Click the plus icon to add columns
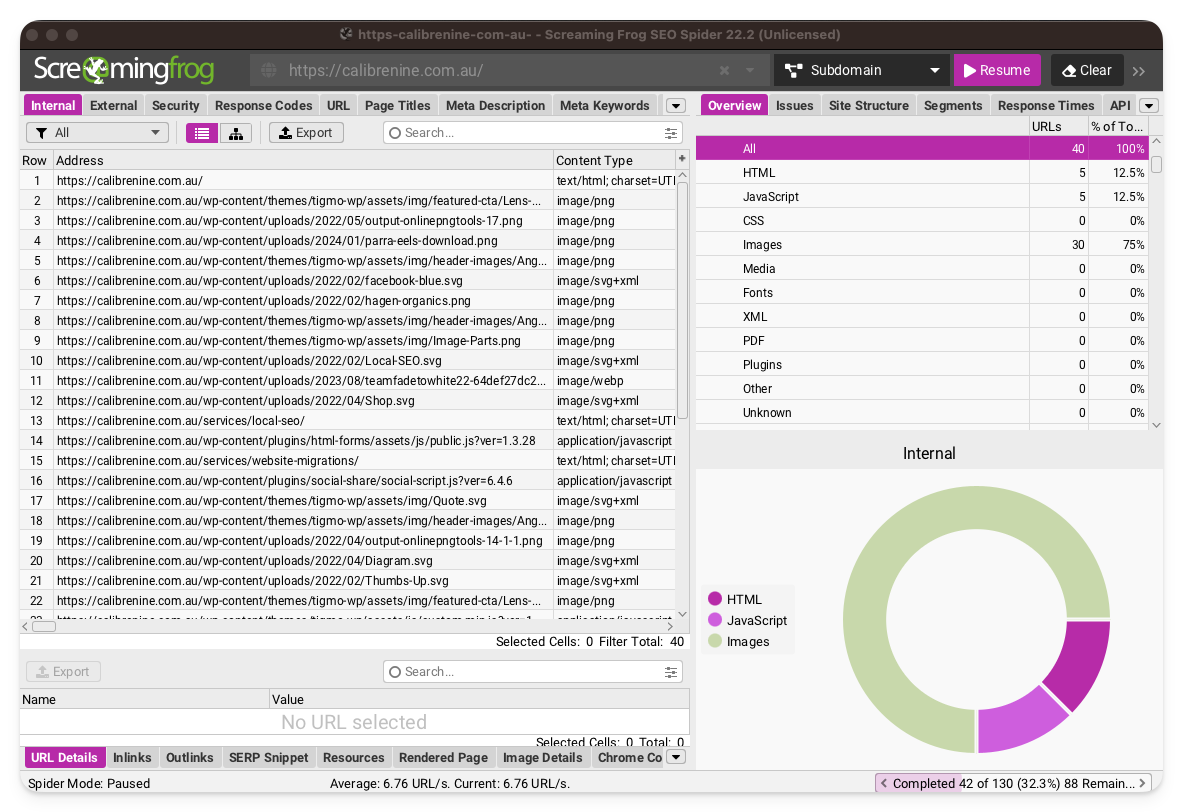 point(682,159)
